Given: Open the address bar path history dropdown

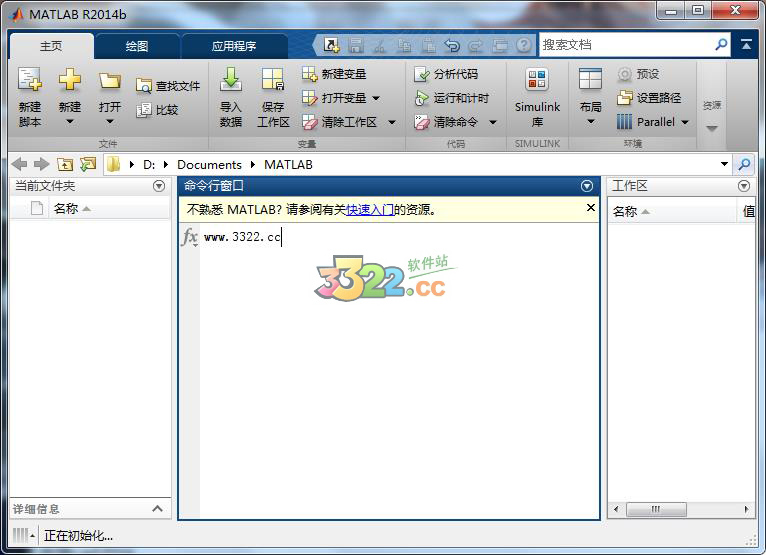Looking at the screenshot, I should click(724, 164).
